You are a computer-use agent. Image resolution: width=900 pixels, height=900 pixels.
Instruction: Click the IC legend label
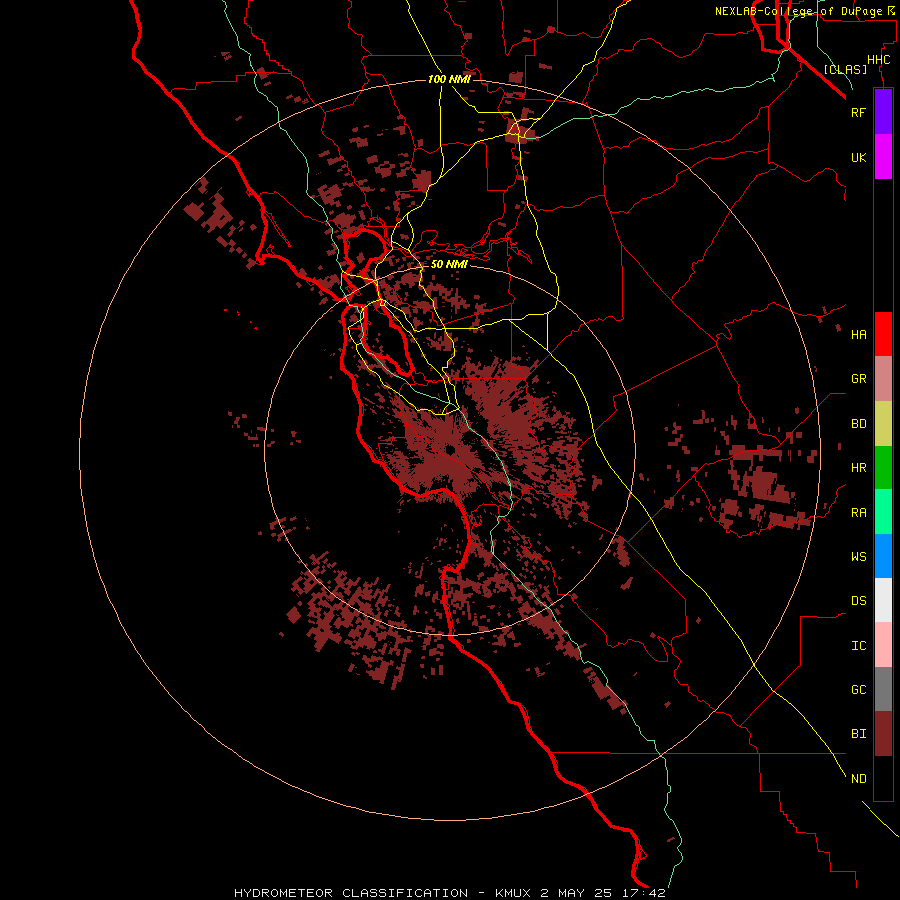click(859, 646)
